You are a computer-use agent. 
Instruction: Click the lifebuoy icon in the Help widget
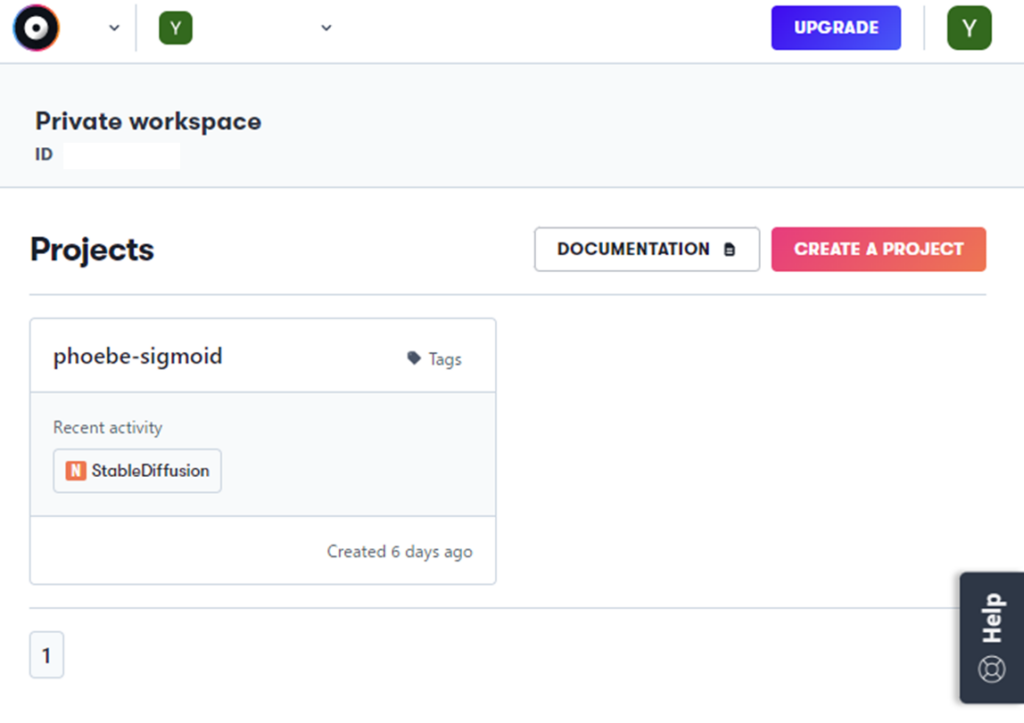click(x=991, y=669)
